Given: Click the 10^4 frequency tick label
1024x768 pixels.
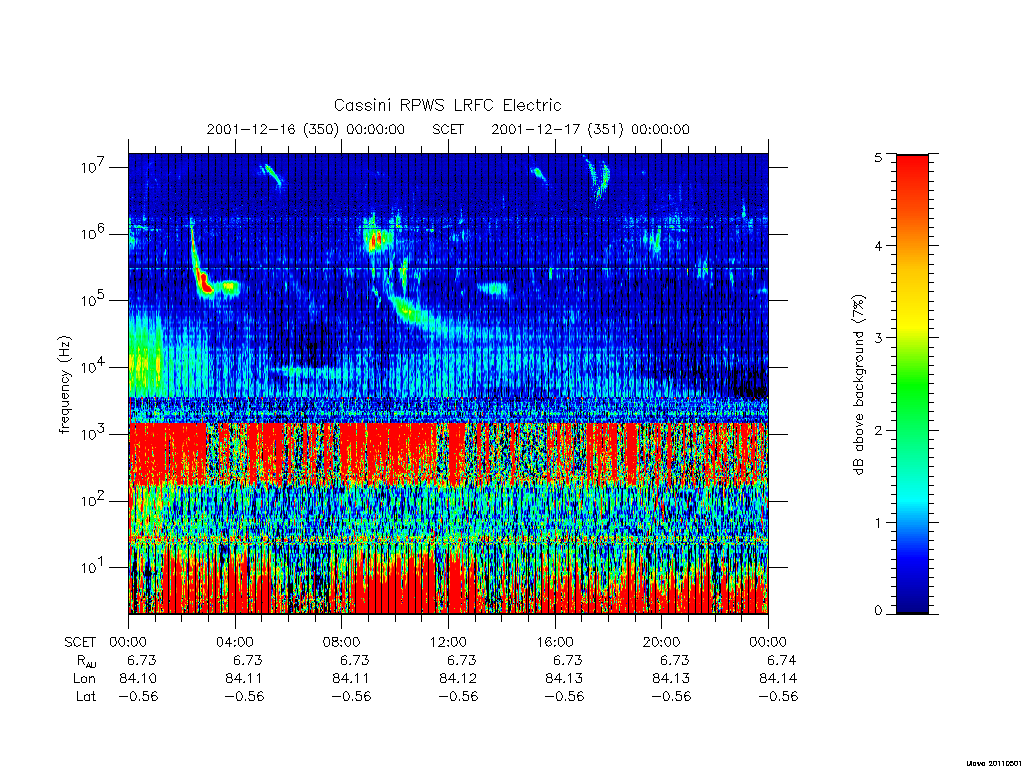Looking at the screenshot, I should tap(94, 367).
